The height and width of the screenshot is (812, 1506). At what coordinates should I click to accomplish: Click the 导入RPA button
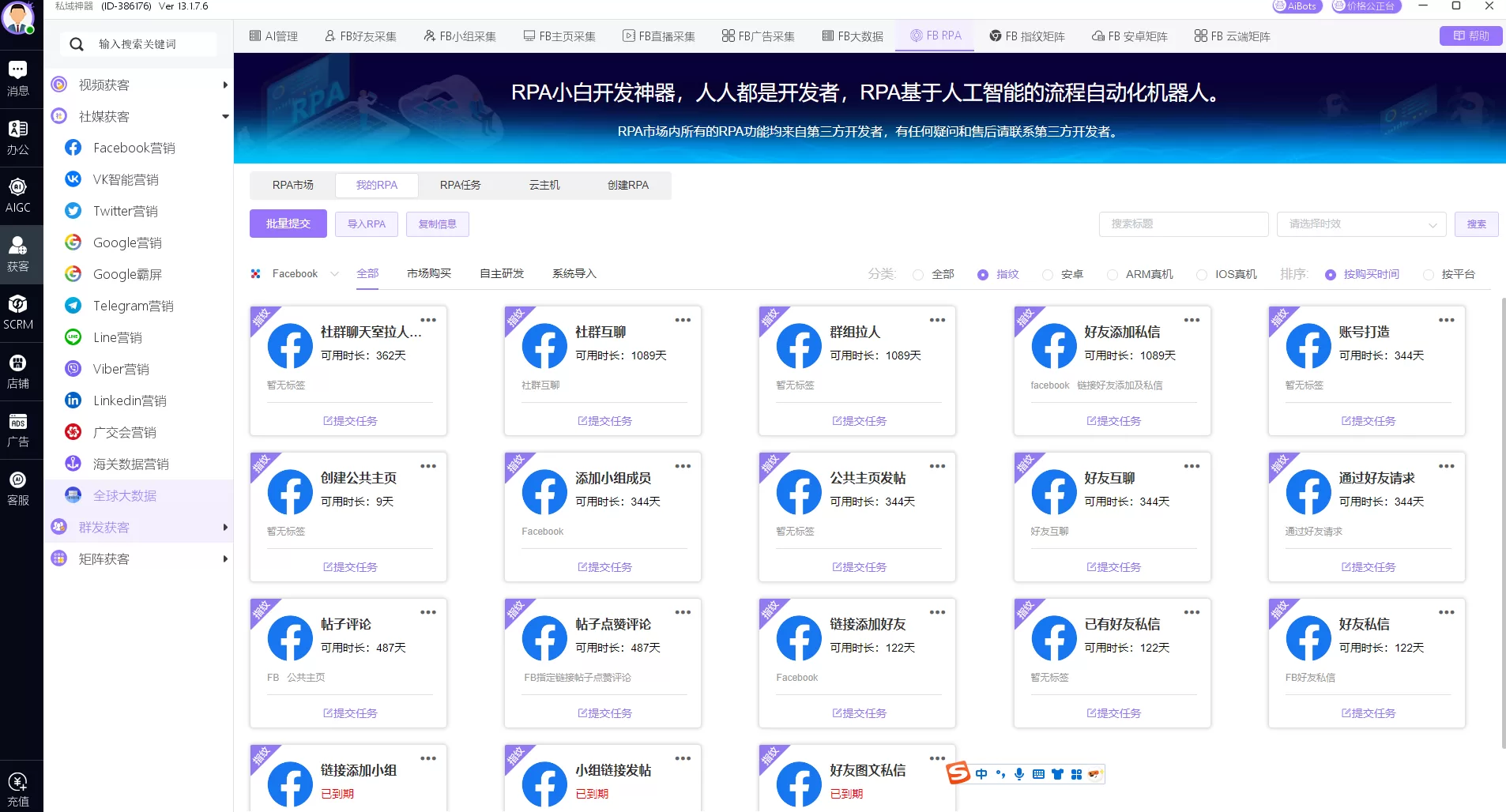click(x=367, y=224)
